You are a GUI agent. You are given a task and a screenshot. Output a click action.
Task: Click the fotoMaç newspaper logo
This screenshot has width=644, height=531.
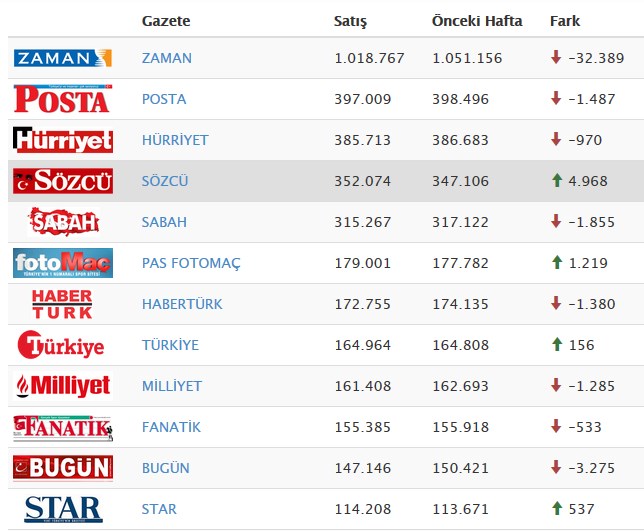(x=62, y=263)
